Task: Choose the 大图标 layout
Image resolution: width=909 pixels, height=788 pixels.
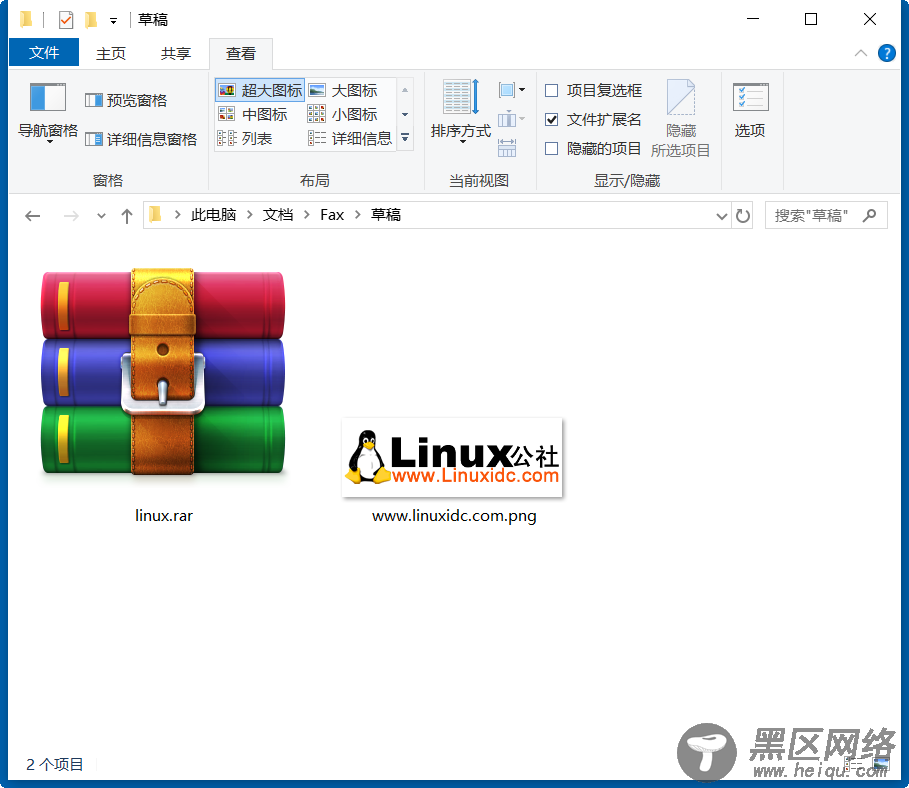Action: point(343,90)
